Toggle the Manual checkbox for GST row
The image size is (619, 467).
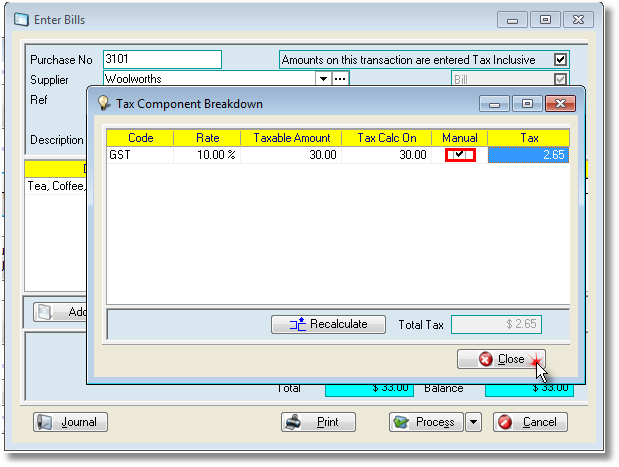[x=459, y=155]
